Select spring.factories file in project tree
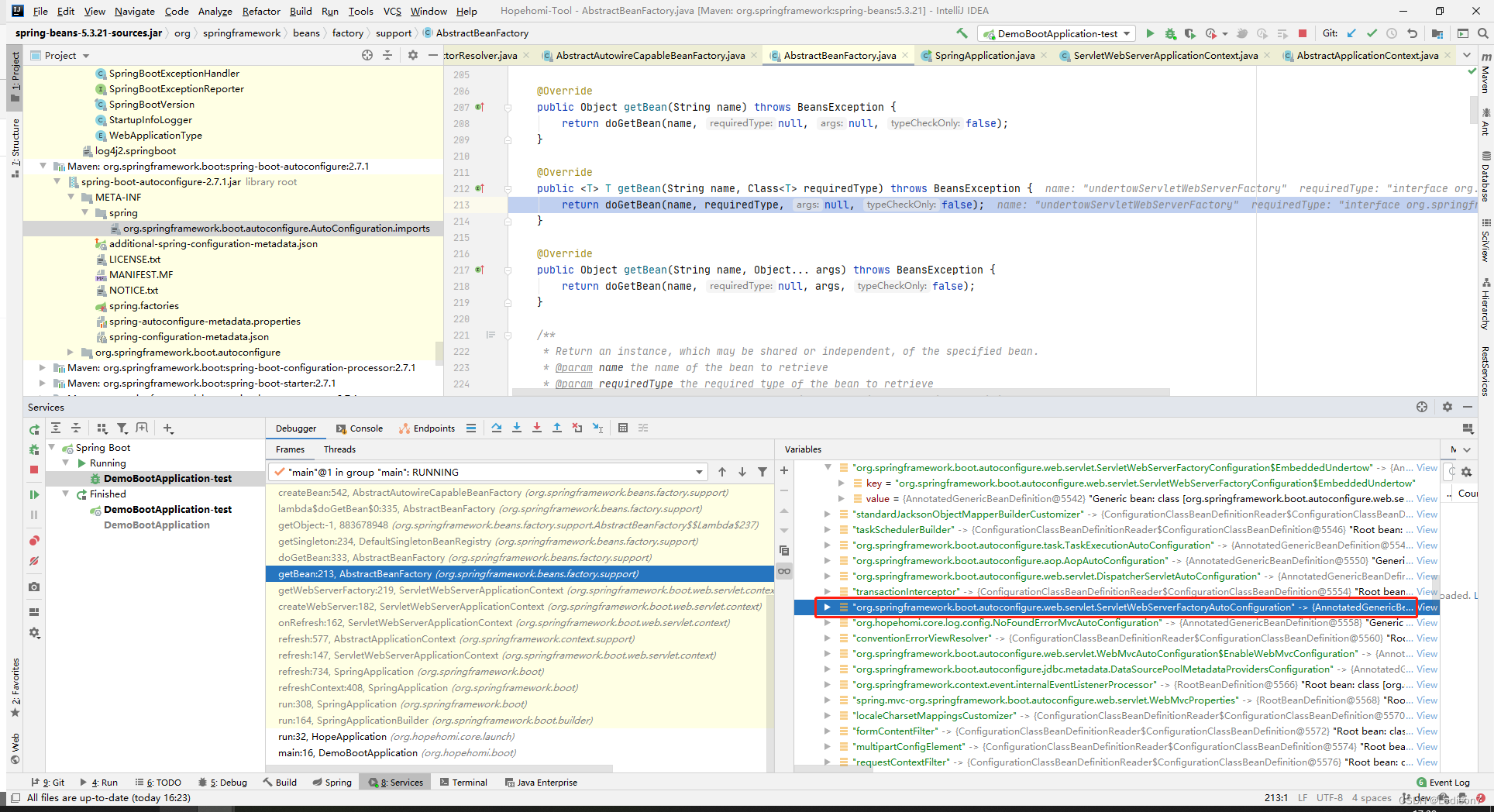1494x812 pixels. pos(143,305)
